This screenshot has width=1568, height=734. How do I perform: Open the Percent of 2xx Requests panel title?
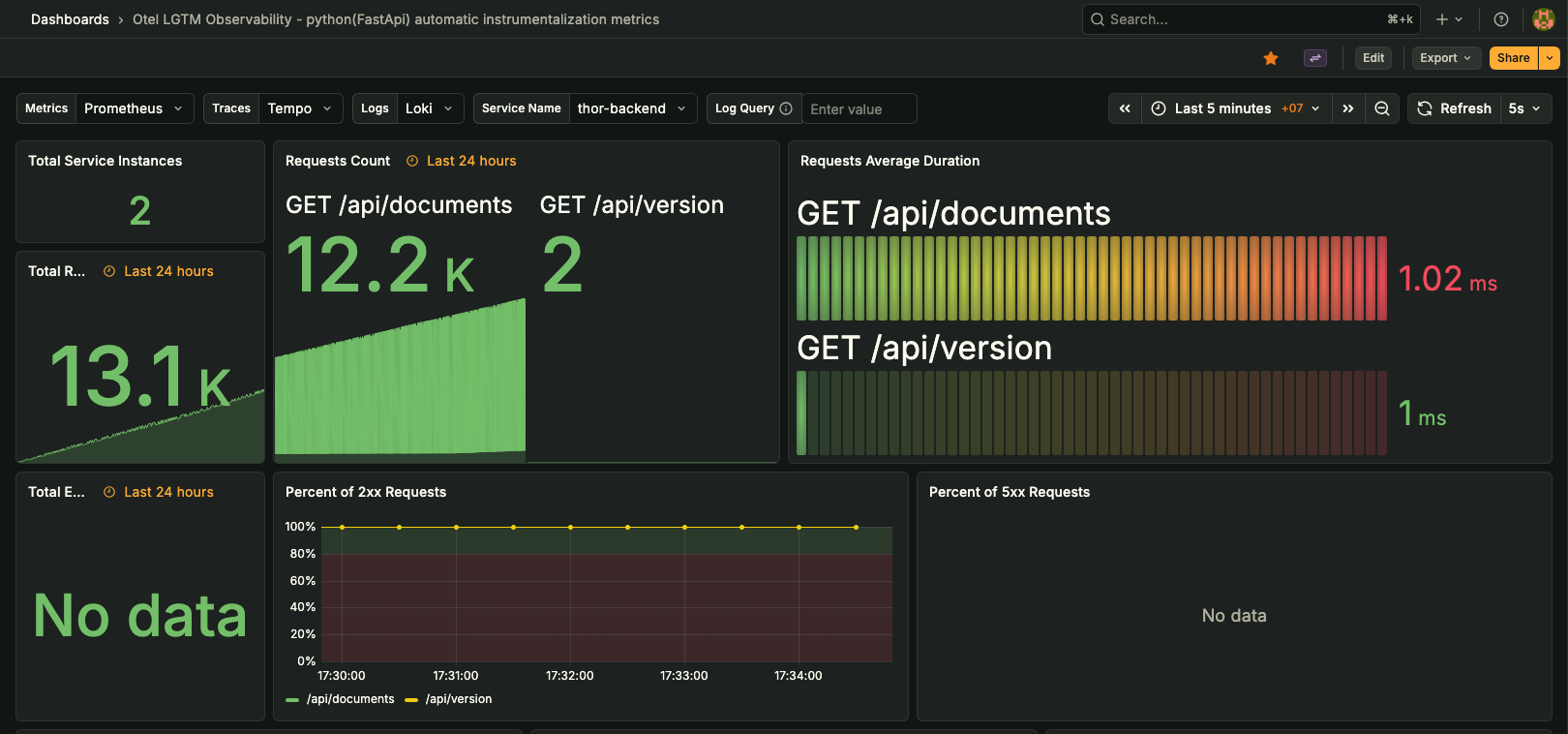(366, 492)
